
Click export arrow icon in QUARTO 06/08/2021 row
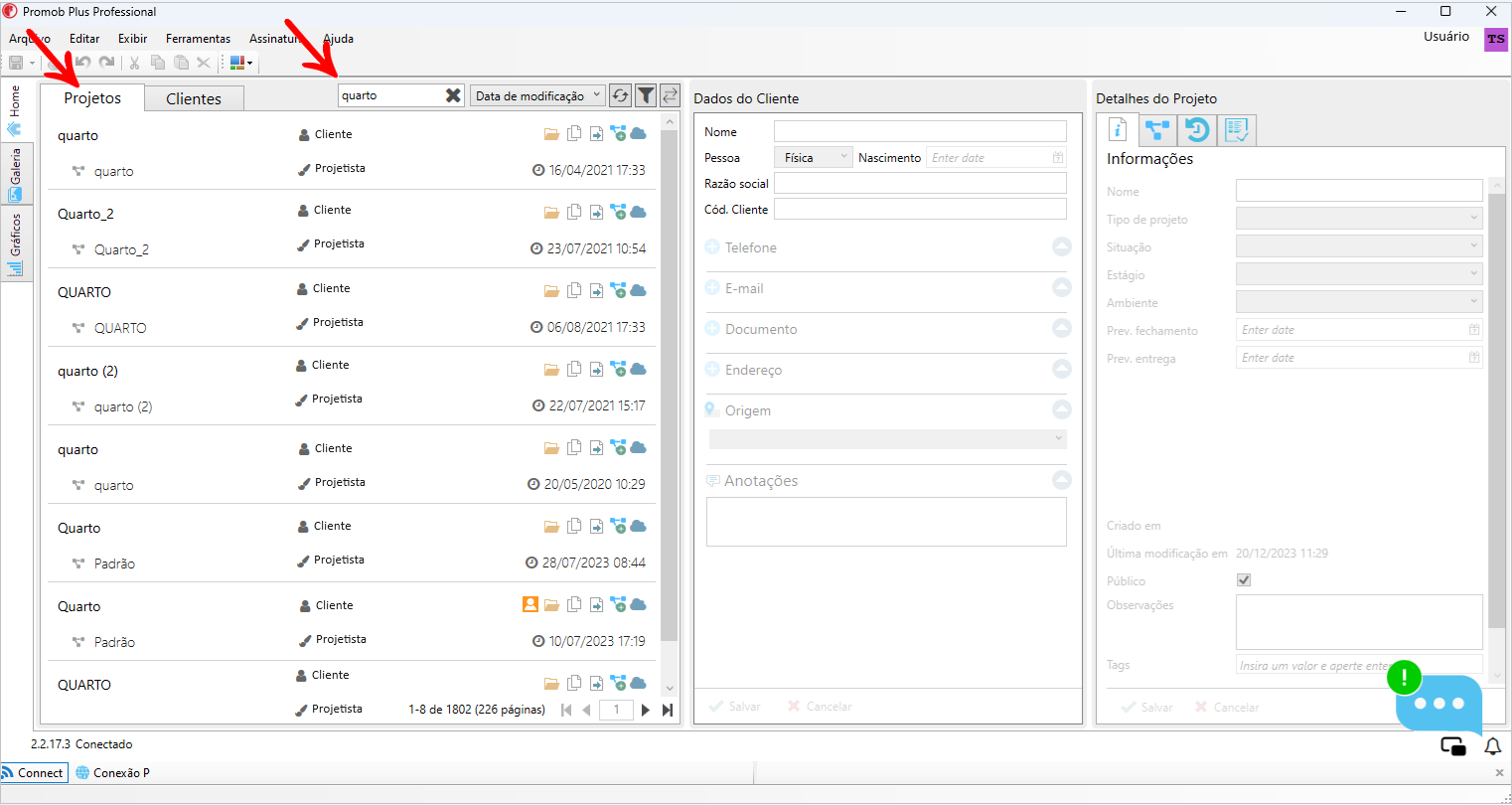596,290
